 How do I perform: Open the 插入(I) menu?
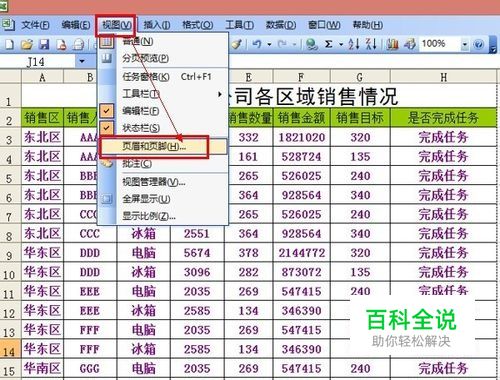(156, 25)
